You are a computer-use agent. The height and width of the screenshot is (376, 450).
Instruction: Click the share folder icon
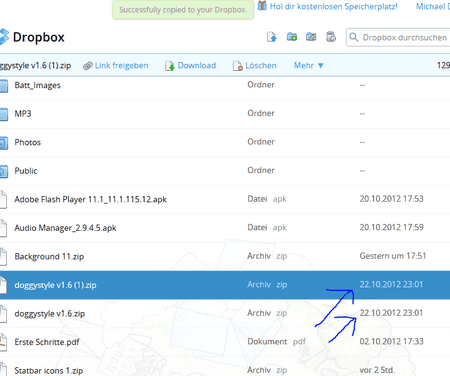(311, 37)
